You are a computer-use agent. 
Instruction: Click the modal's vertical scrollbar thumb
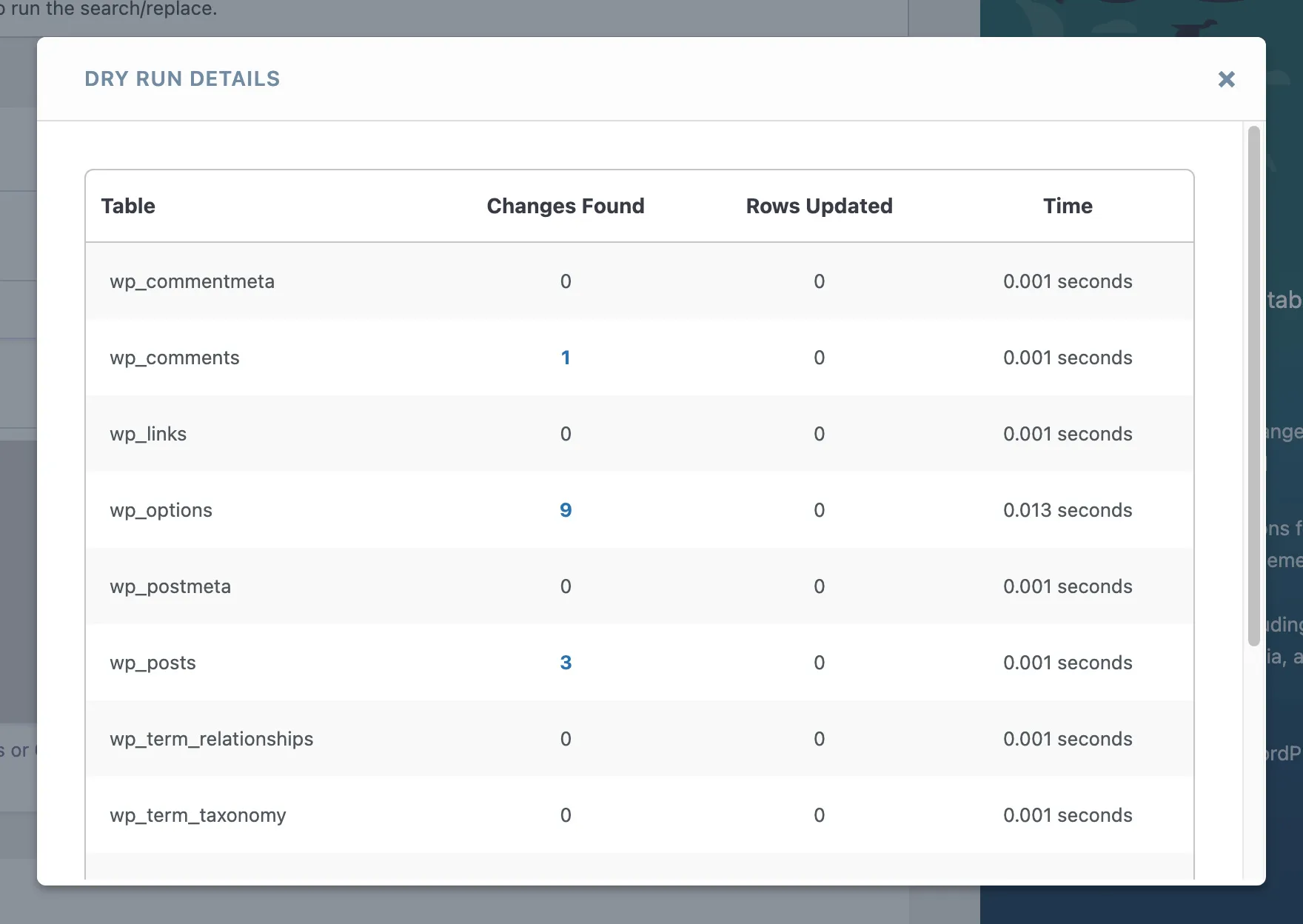pyautogui.click(x=1253, y=385)
